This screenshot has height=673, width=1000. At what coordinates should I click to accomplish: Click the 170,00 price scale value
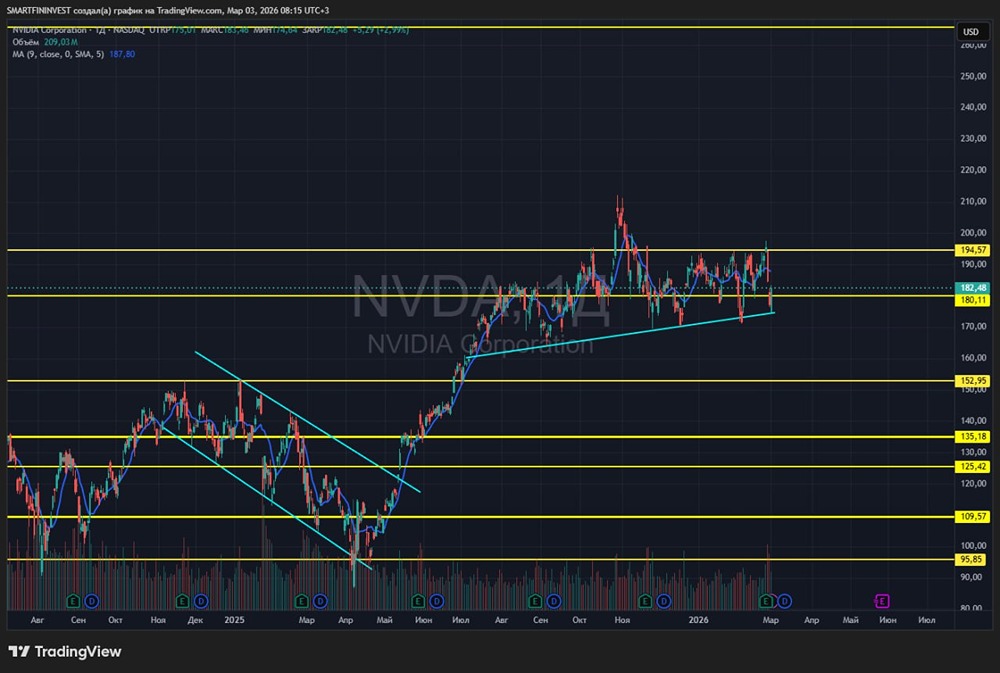click(x=973, y=326)
